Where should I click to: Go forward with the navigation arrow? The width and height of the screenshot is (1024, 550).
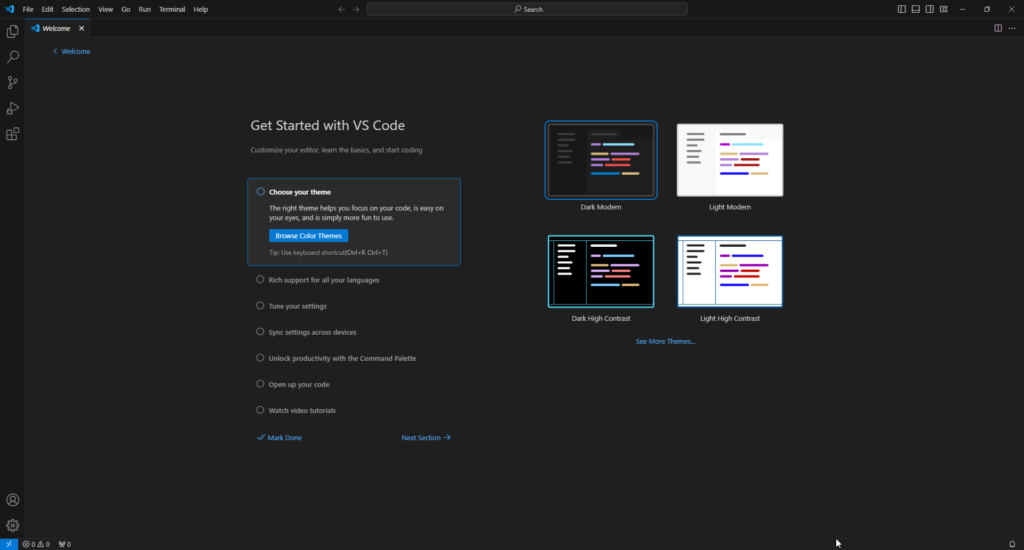point(356,9)
